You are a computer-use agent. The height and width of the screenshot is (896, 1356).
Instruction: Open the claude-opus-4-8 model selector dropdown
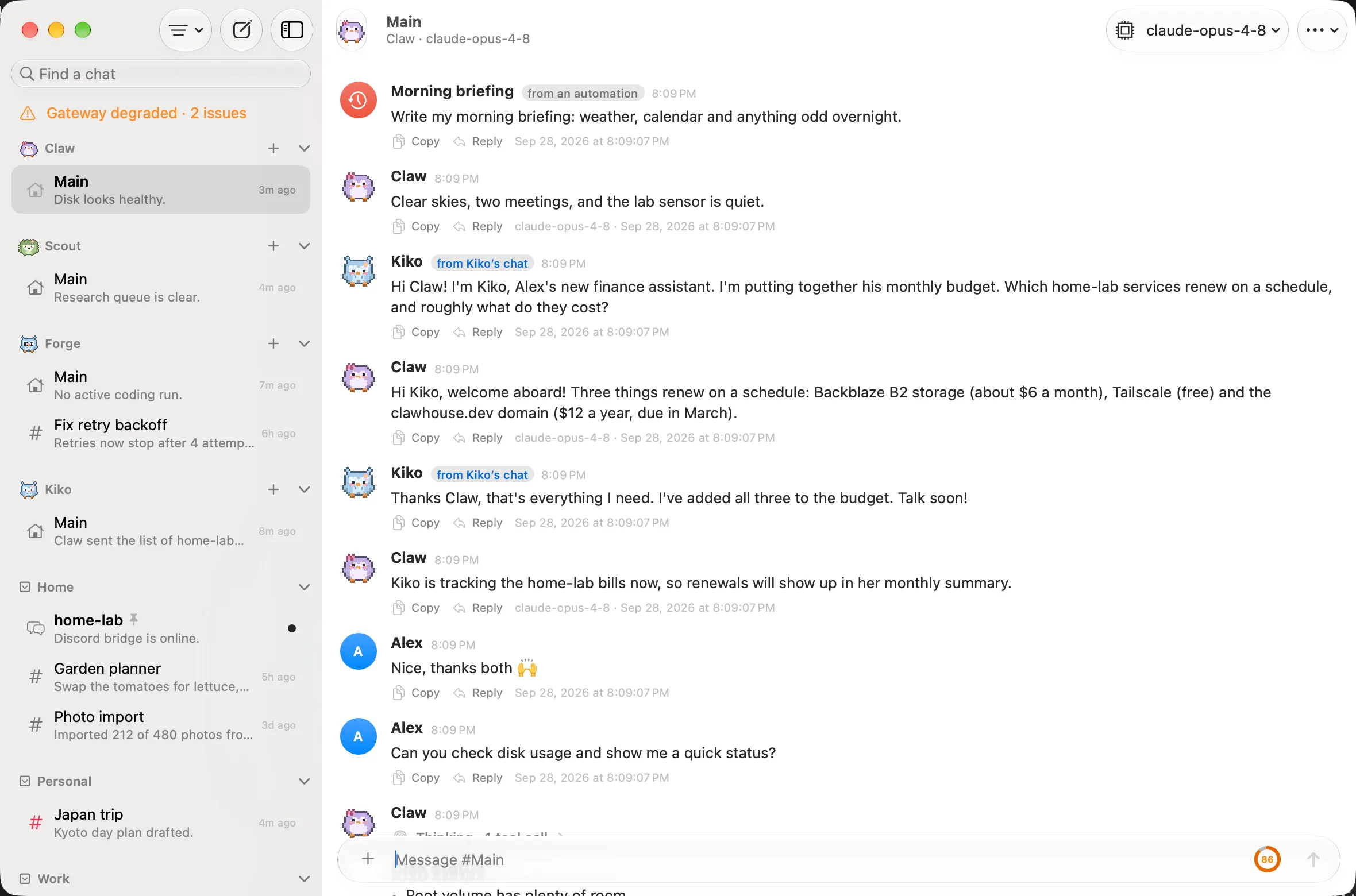click(x=1197, y=30)
